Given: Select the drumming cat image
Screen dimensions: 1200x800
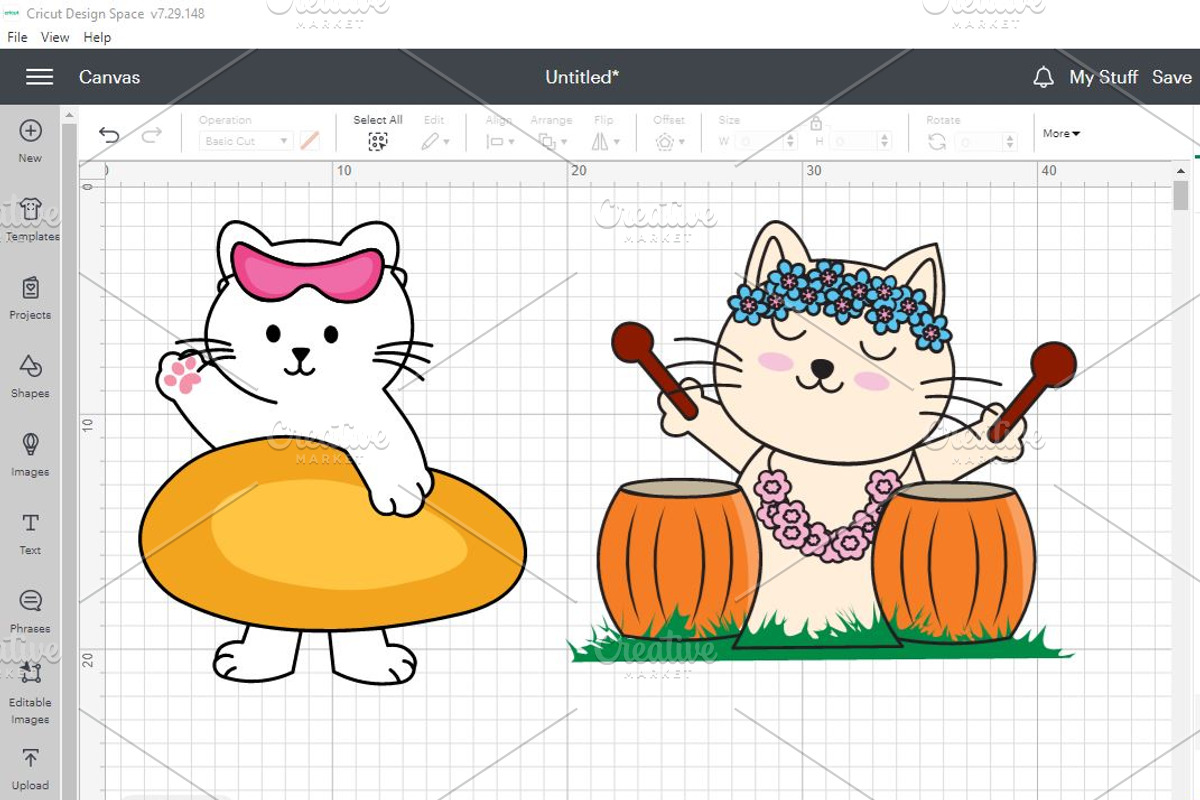Looking at the screenshot, I should [x=821, y=441].
